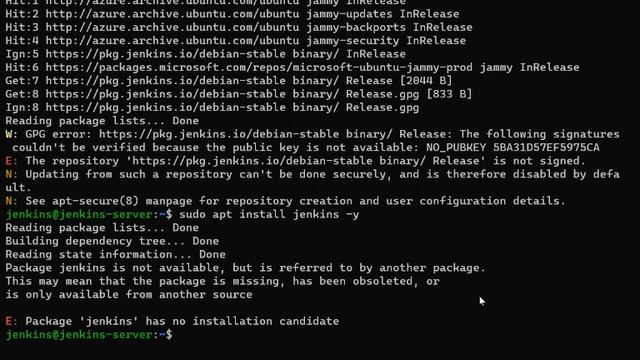Viewport: 640px width, 360px height.
Task: Click the NO_PUBKEY 5BA31D57EF5975CA key text
Action: tap(513, 147)
